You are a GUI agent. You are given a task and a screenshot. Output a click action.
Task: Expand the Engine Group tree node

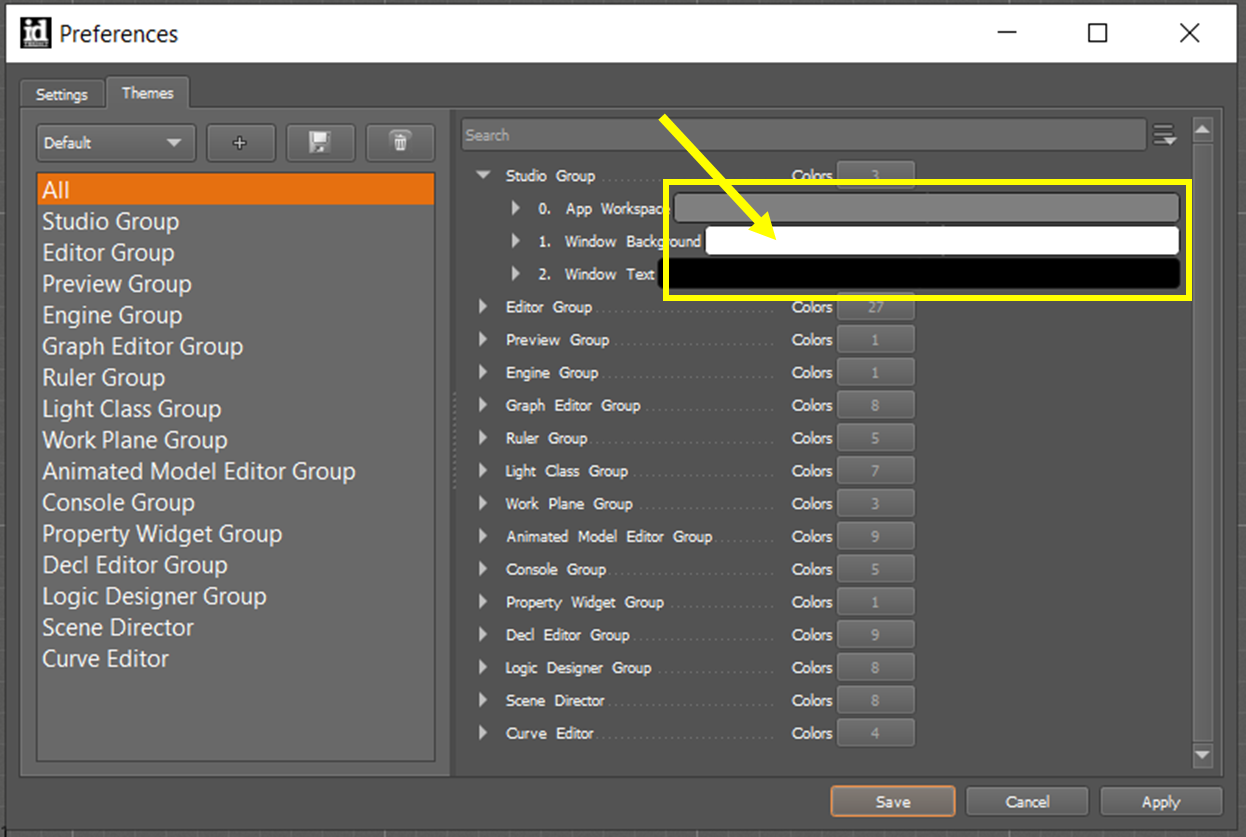pyautogui.click(x=483, y=372)
